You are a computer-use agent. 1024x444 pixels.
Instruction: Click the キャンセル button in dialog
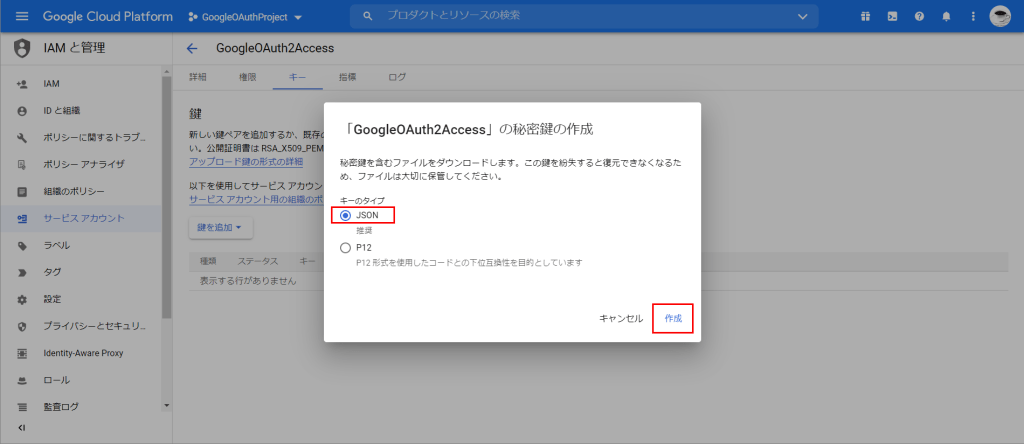pos(621,319)
